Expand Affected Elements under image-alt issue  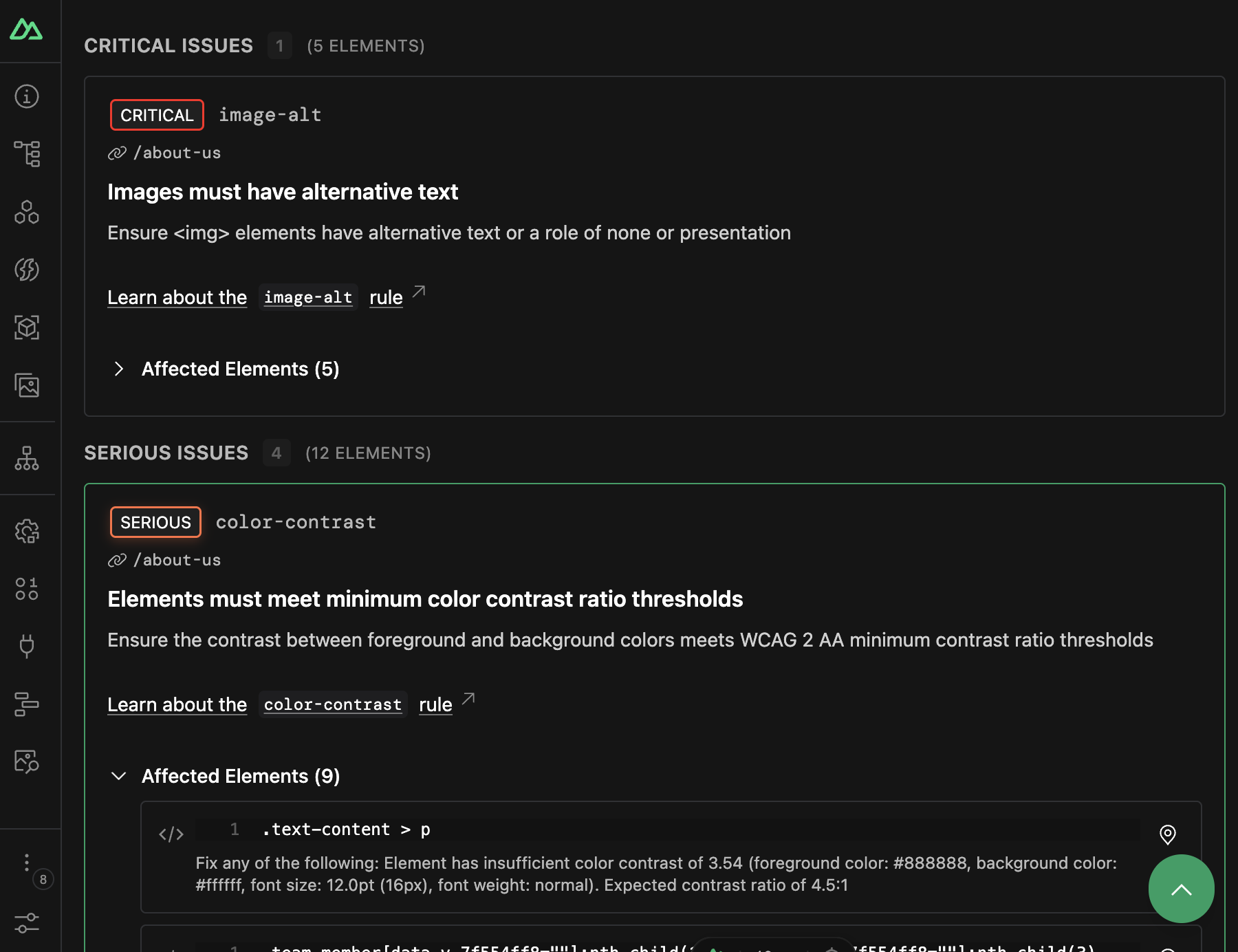point(227,369)
